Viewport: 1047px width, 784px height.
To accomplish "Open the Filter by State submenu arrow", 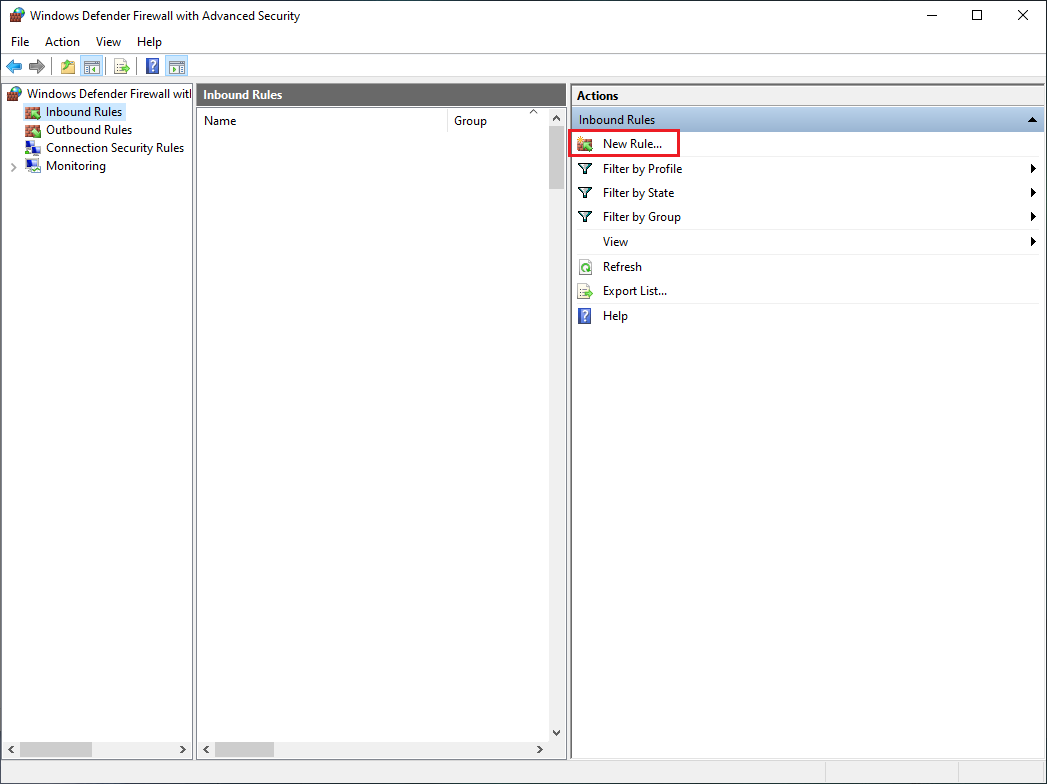I will (1033, 193).
